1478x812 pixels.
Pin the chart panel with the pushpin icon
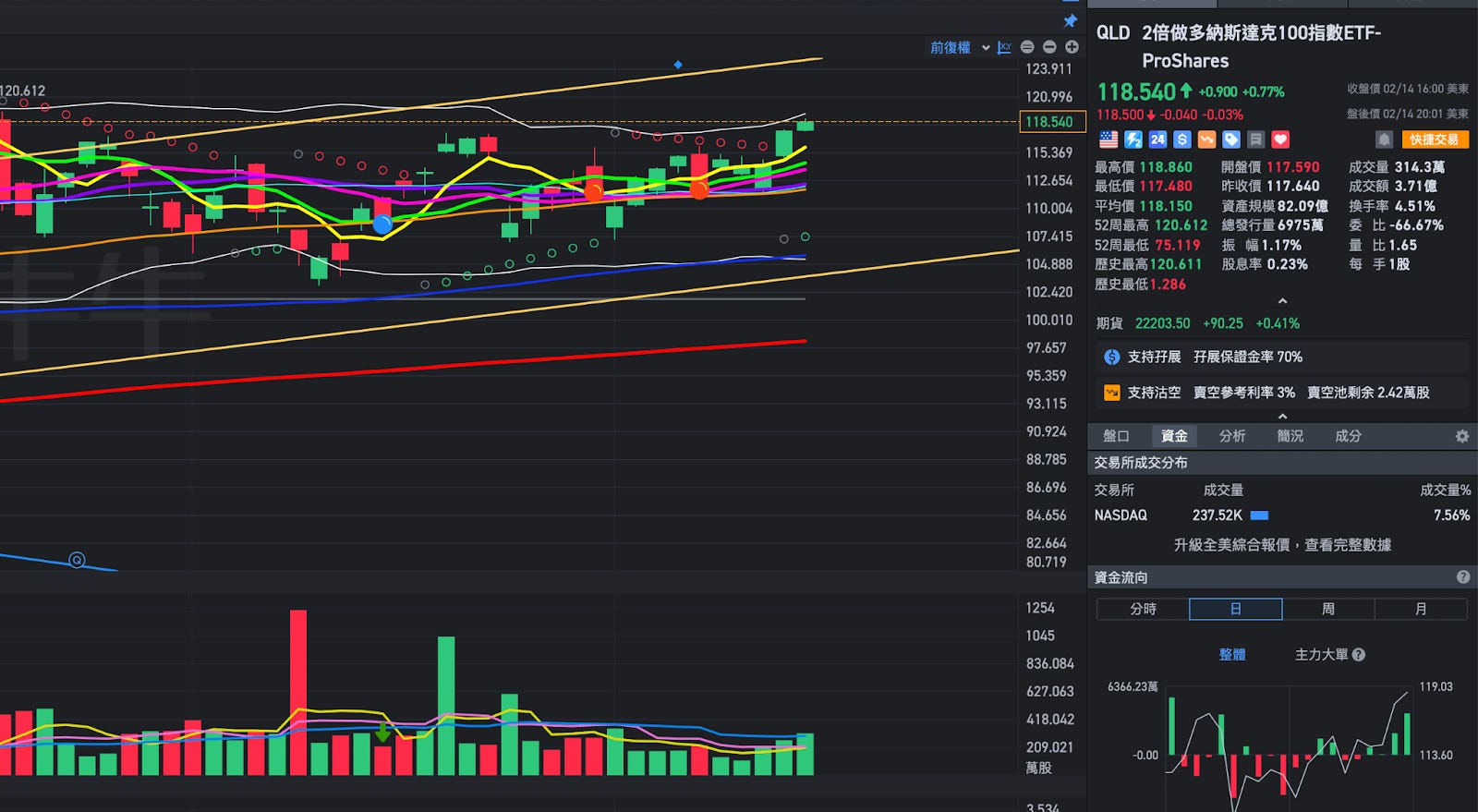tap(1071, 20)
